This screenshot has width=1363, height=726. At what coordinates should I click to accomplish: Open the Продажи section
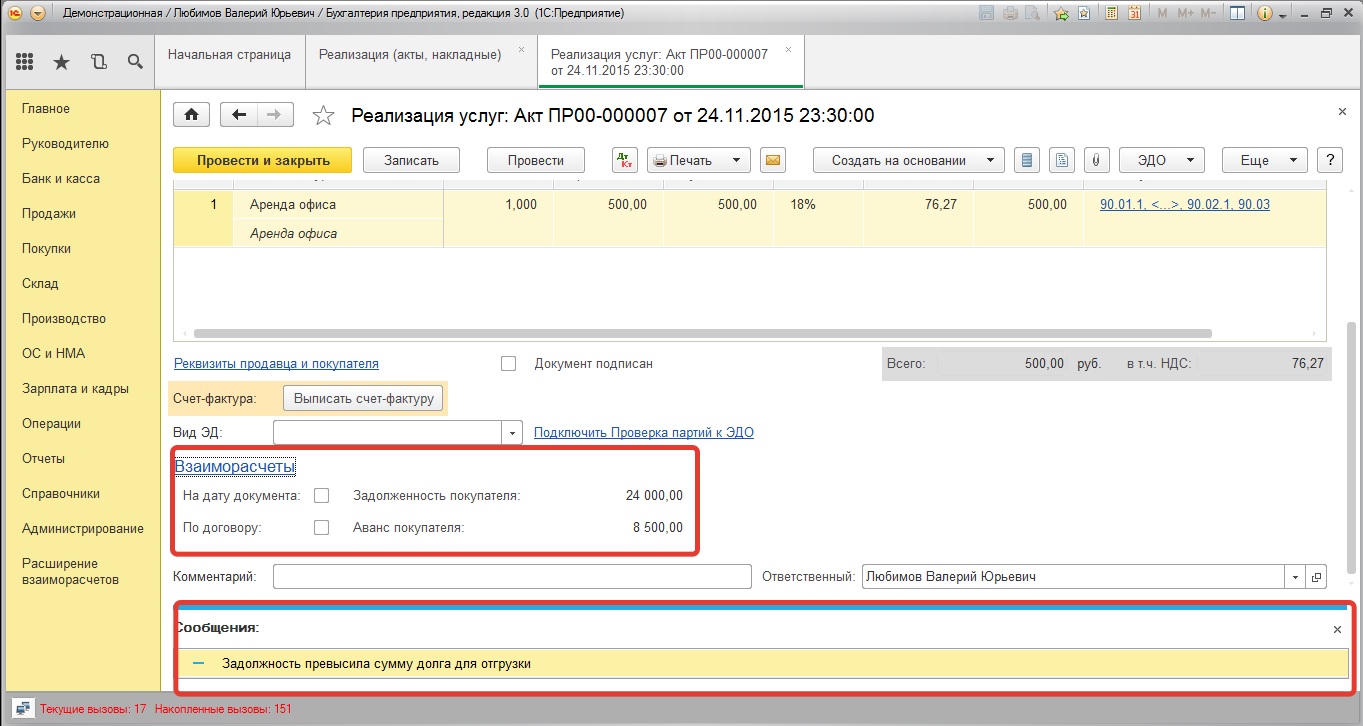click(x=49, y=213)
